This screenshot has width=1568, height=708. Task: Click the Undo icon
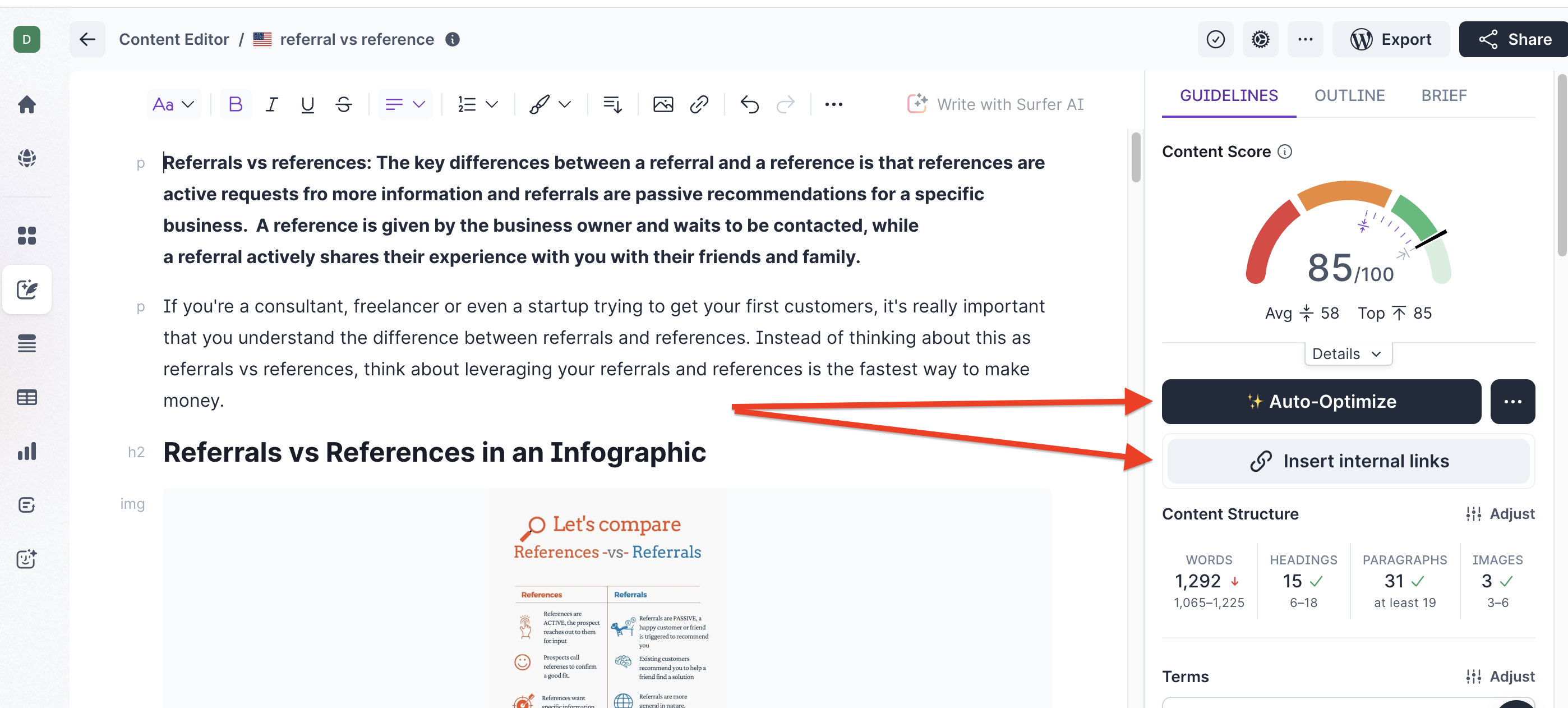pos(749,104)
